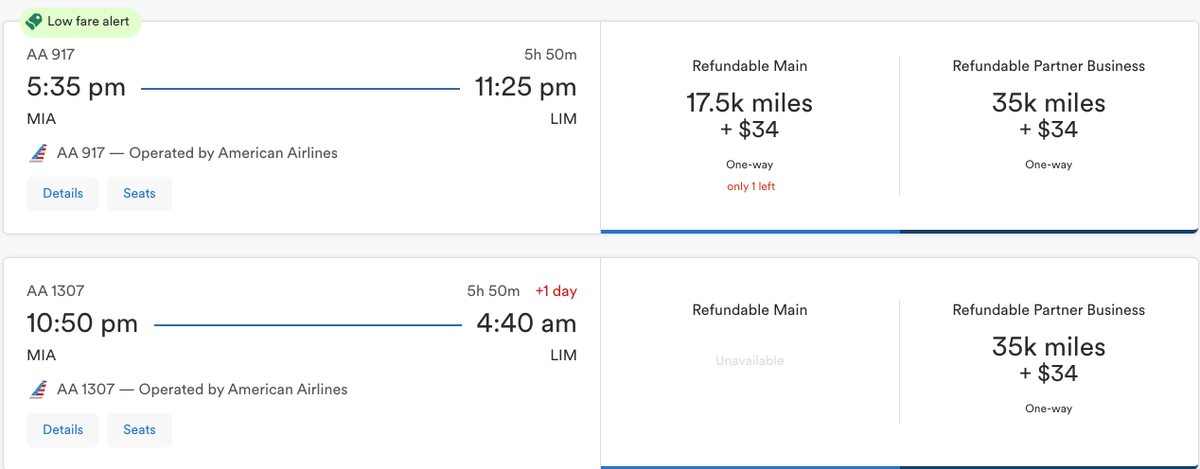Click the 10:50 pm departure time
Viewport: 1200px width, 469px height.
coord(83,324)
